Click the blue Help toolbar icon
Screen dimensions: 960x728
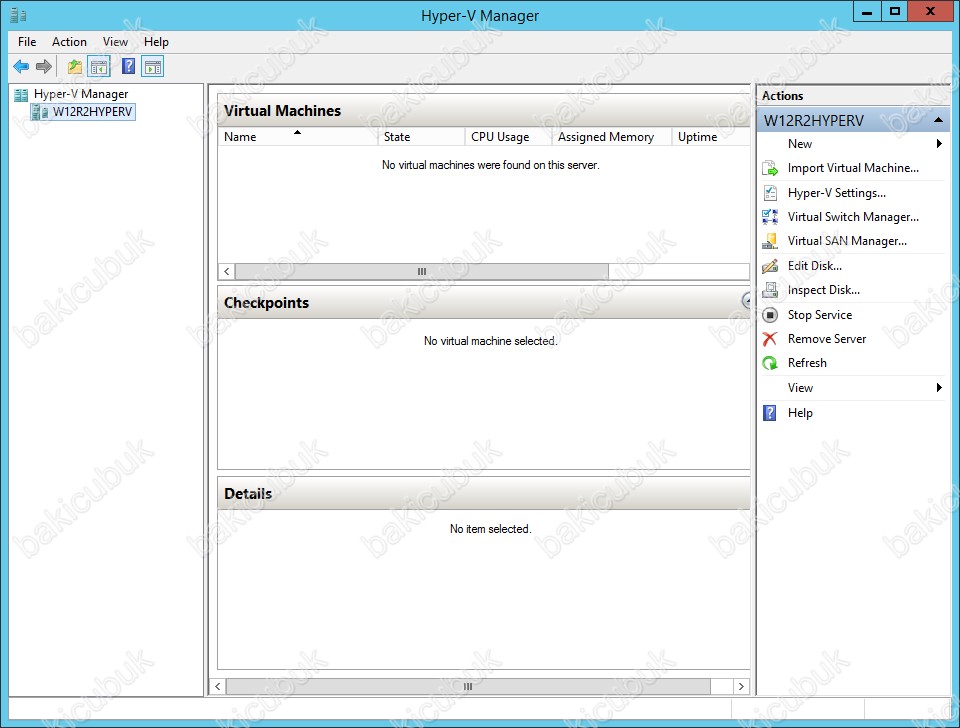point(129,66)
